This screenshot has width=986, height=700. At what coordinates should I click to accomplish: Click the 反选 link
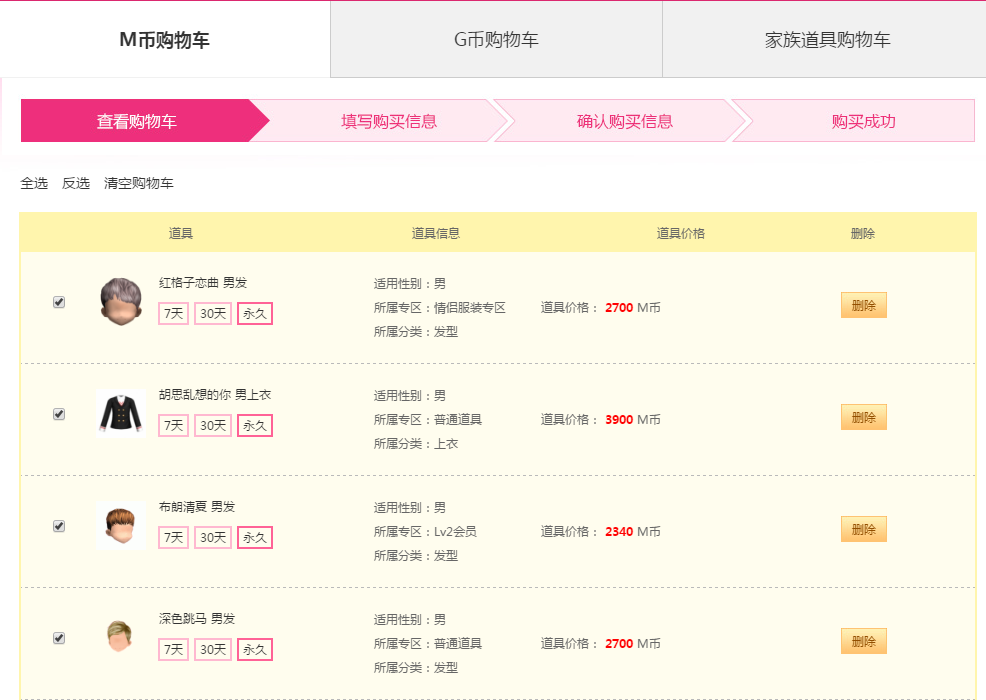[76, 183]
